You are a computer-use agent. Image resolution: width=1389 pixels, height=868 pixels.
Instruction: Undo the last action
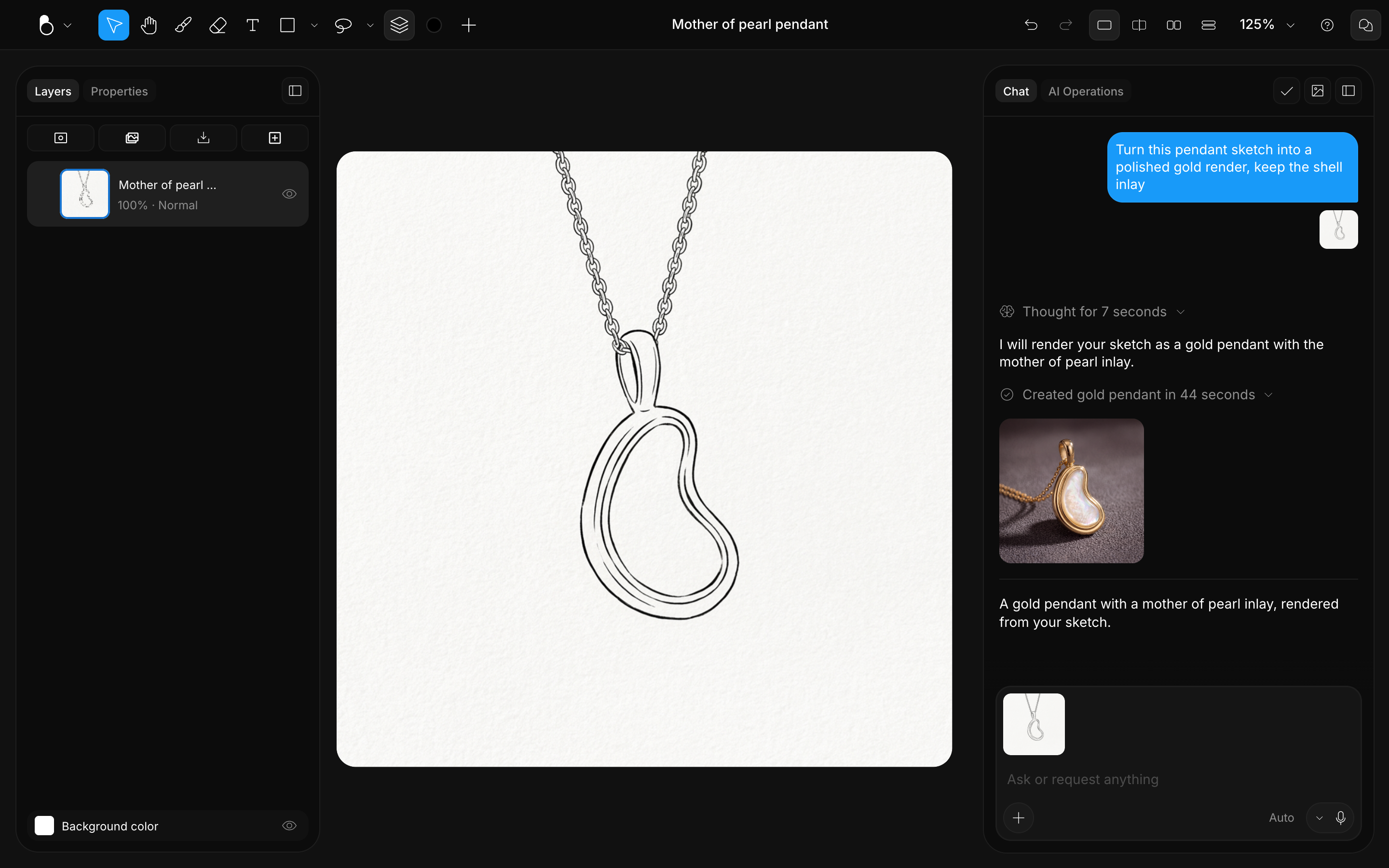coord(1031,25)
